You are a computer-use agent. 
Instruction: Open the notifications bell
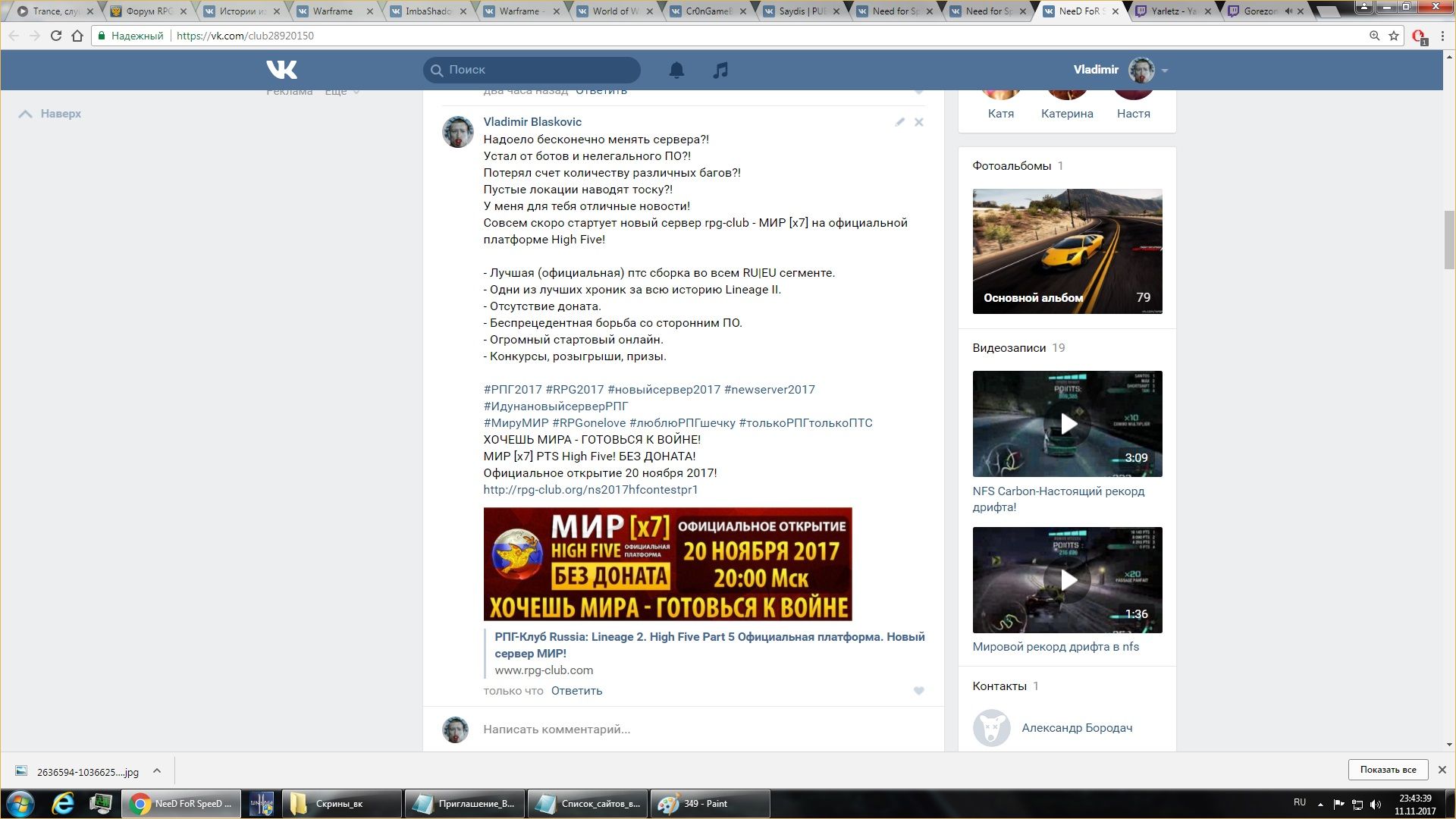[x=676, y=71]
